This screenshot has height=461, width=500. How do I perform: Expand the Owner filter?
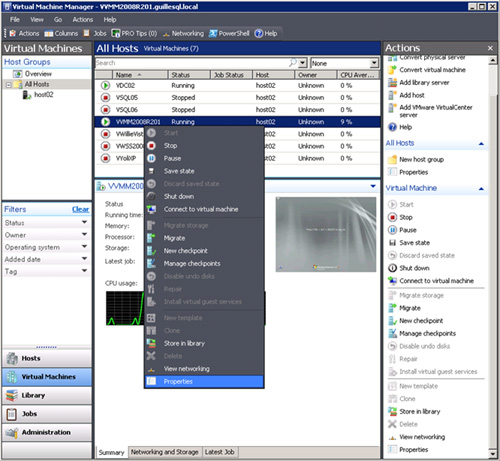pyautogui.click(x=84, y=235)
